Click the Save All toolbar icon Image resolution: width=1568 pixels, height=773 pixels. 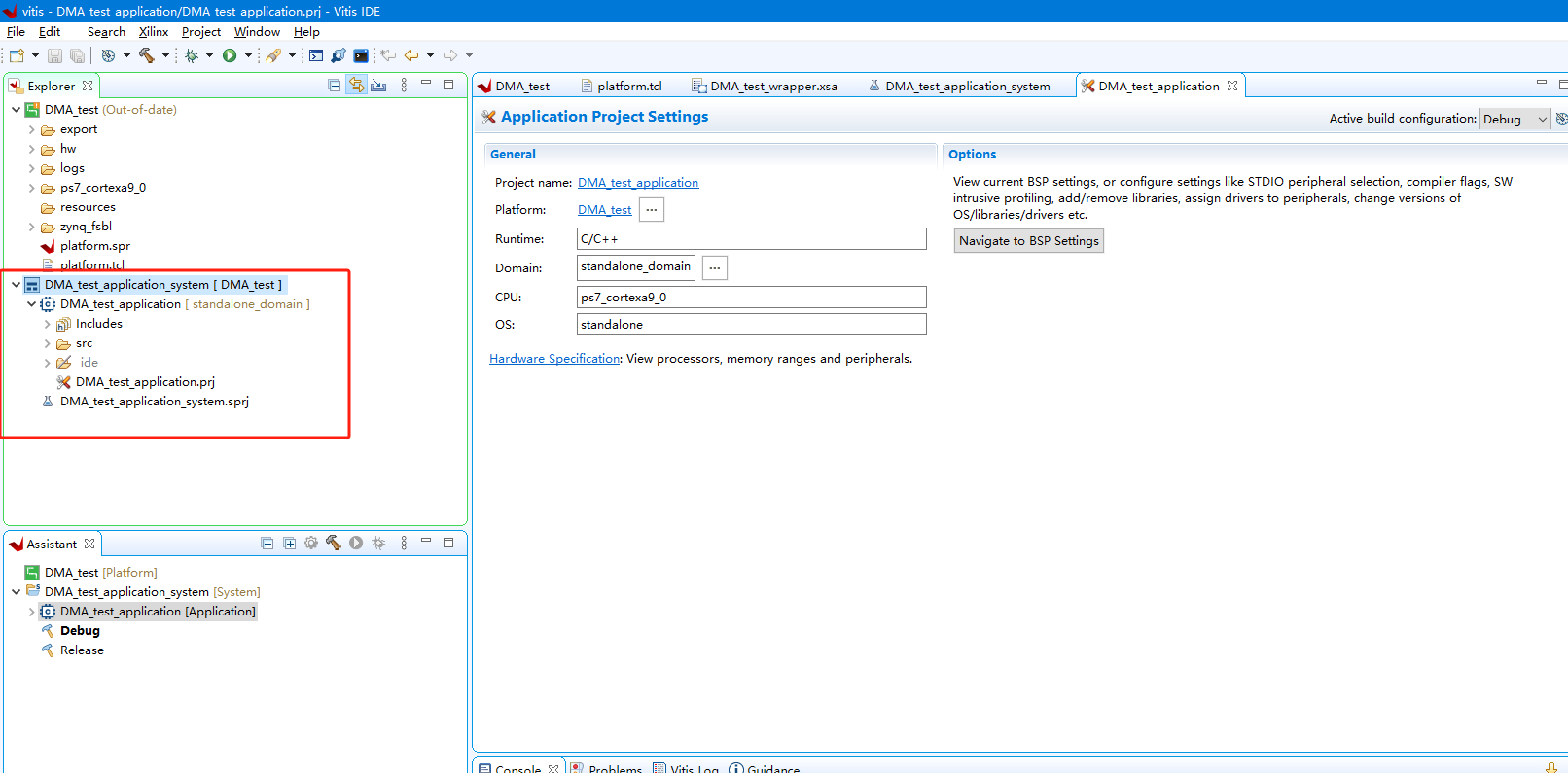[77, 55]
